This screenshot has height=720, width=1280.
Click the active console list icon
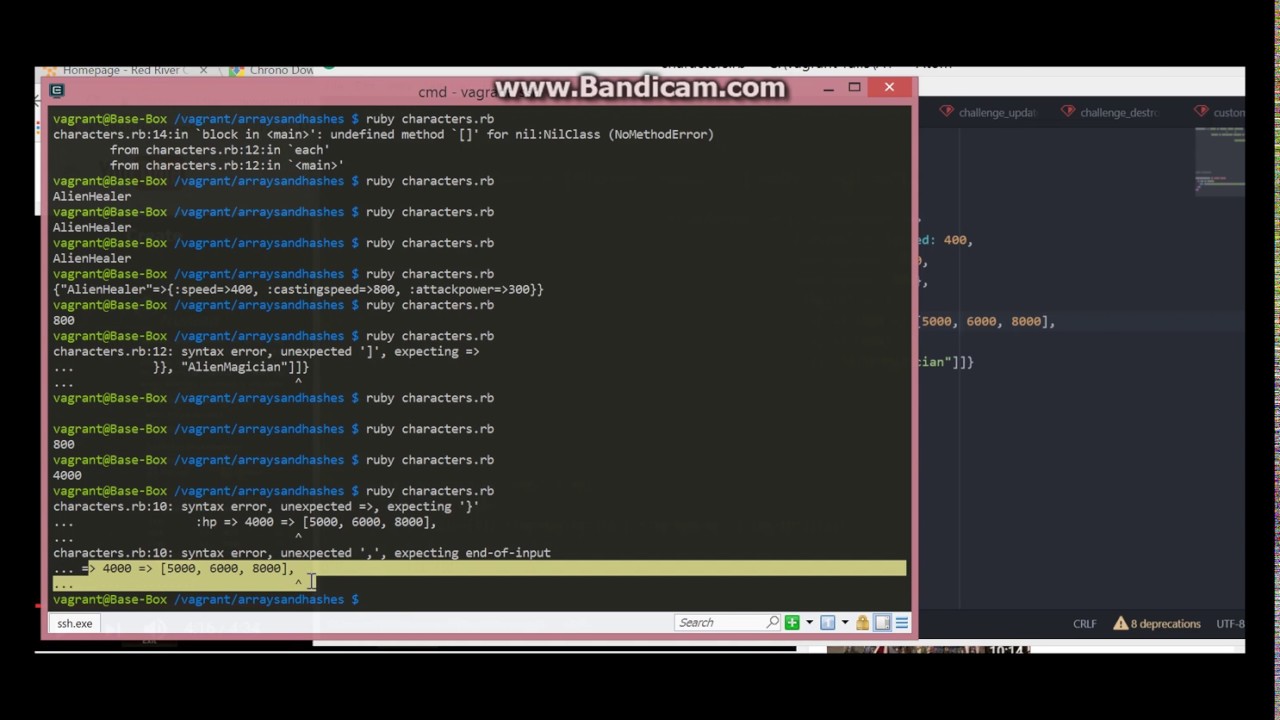pyautogui.click(x=827, y=623)
